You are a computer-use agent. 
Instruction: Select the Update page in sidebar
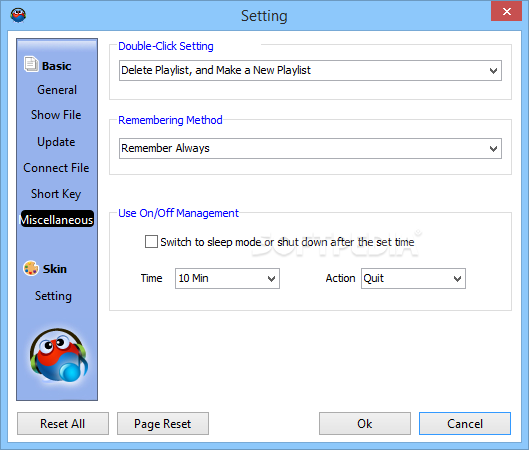(x=56, y=142)
